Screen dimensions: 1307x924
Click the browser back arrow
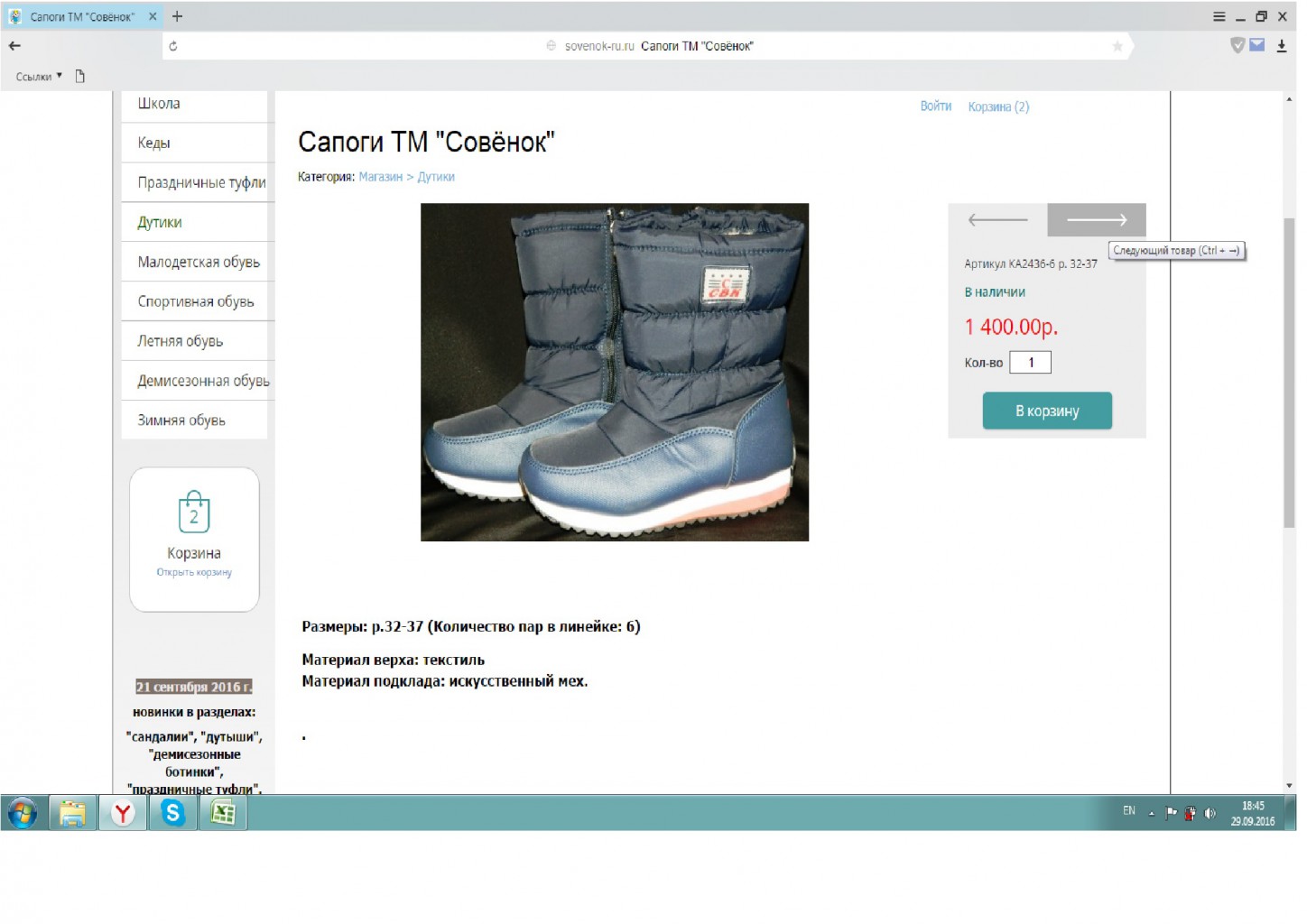(x=14, y=45)
